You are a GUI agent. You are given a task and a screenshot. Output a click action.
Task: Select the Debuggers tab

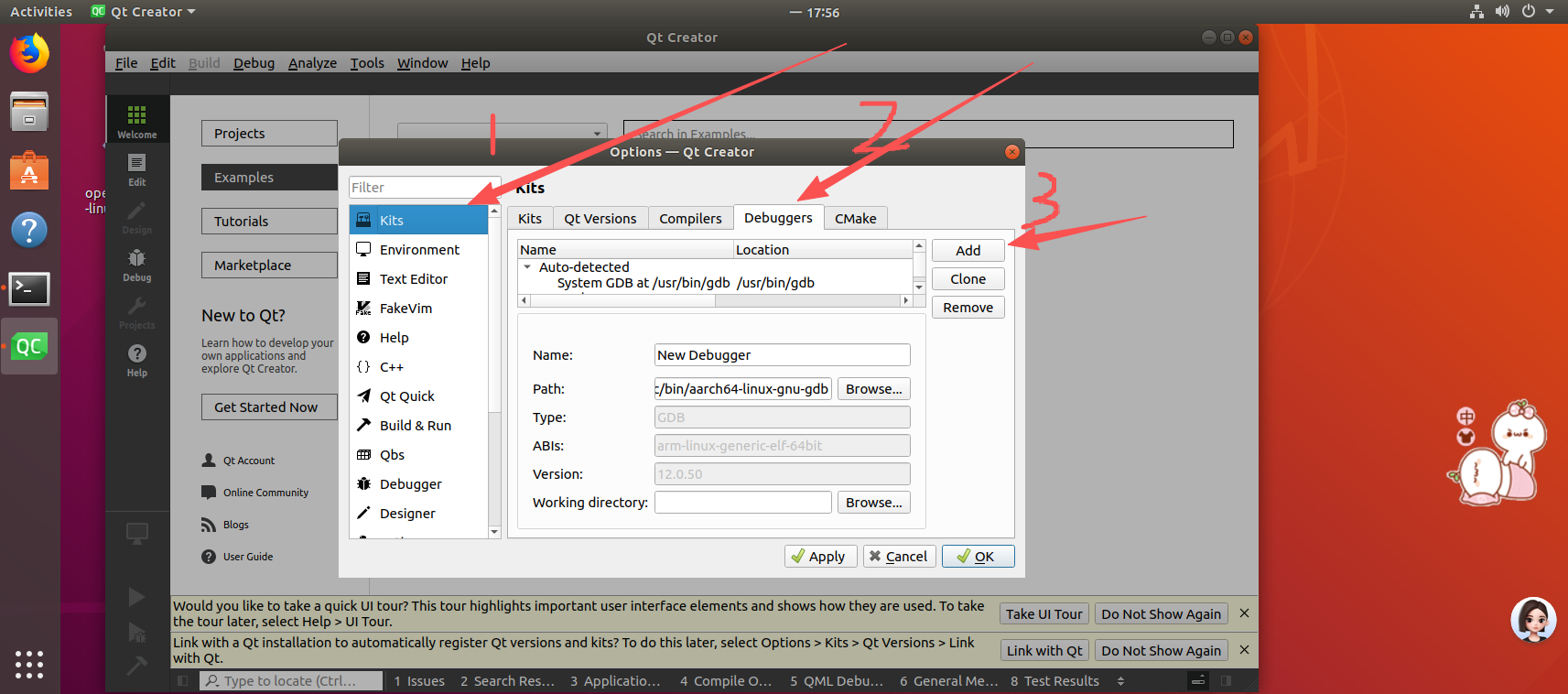pyautogui.click(x=778, y=217)
